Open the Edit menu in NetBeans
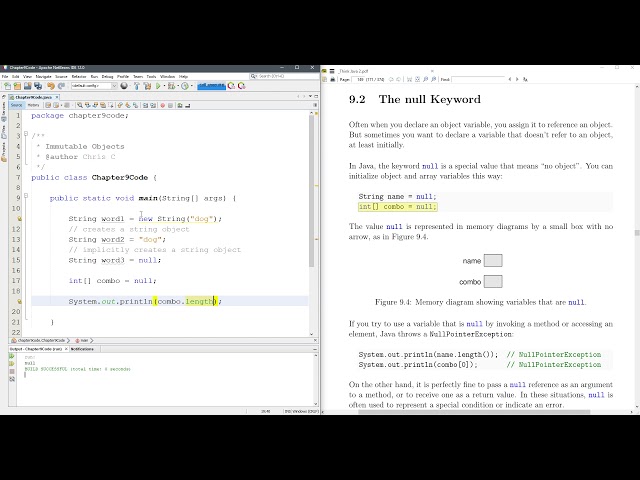The image size is (640, 480). (x=16, y=76)
